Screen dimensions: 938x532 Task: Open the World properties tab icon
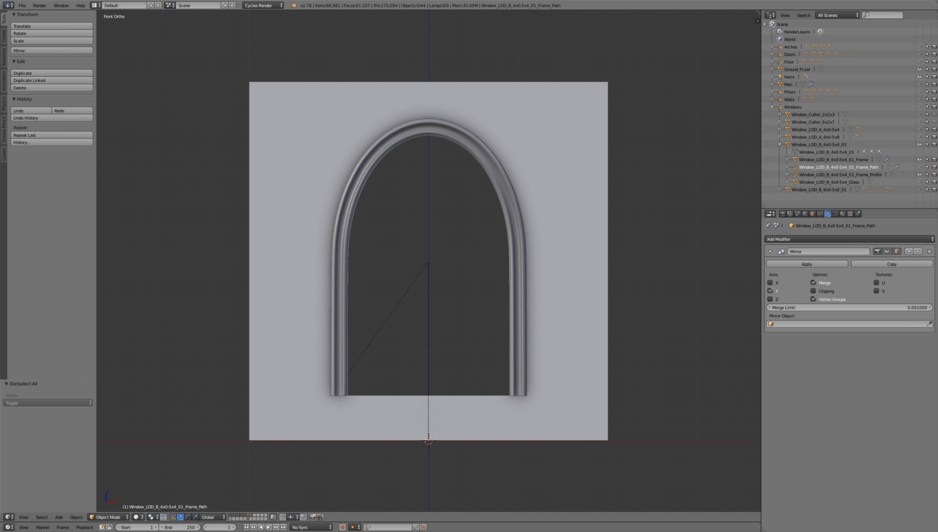click(x=805, y=214)
